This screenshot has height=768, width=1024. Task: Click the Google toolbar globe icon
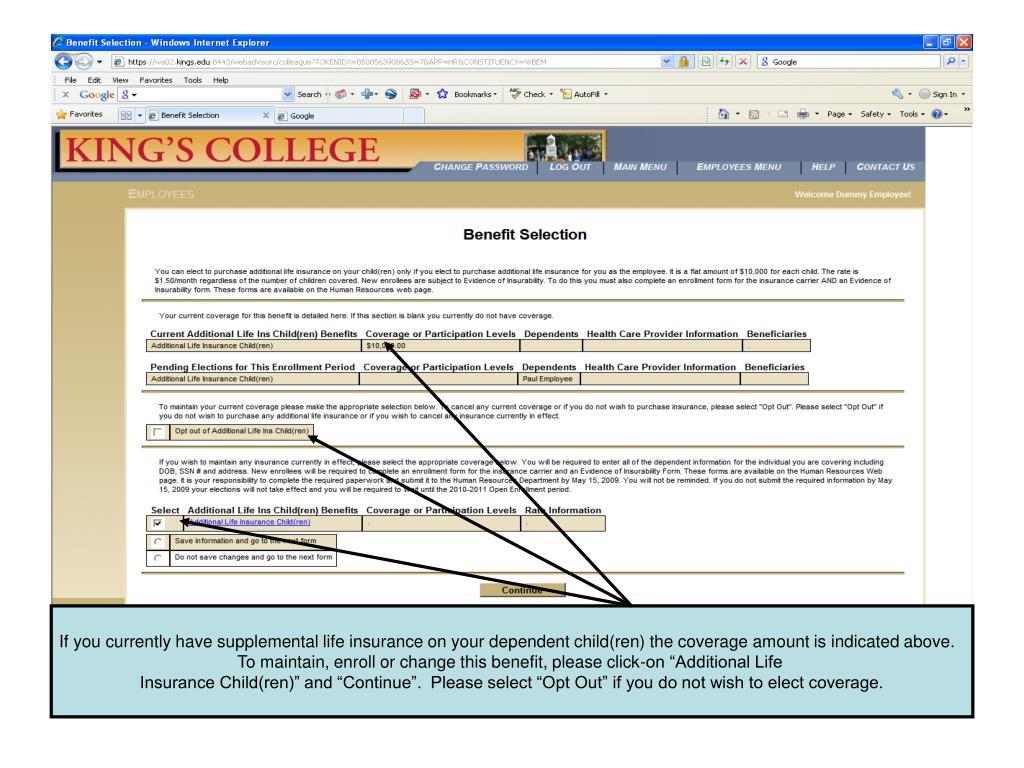pos(391,94)
